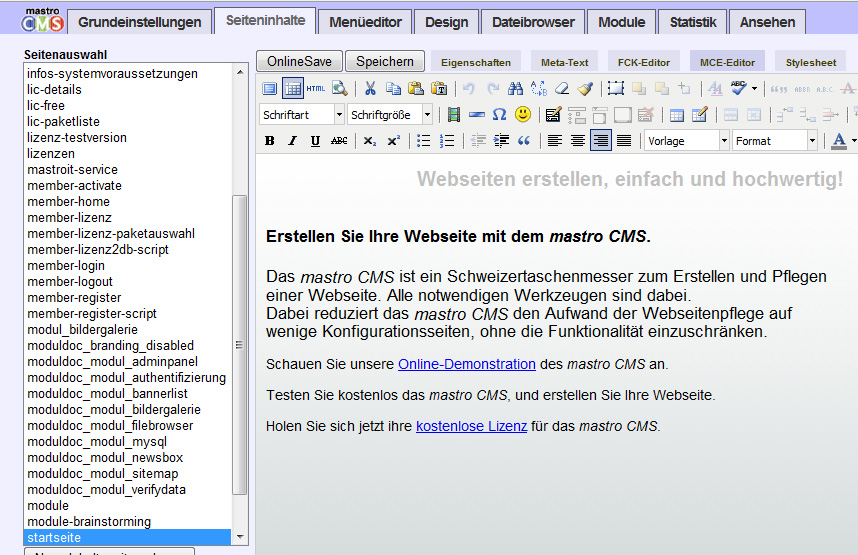Click Seitenauswahl list scrollbar up arrow
Viewport: 858px width, 555px height.
click(x=240, y=72)
